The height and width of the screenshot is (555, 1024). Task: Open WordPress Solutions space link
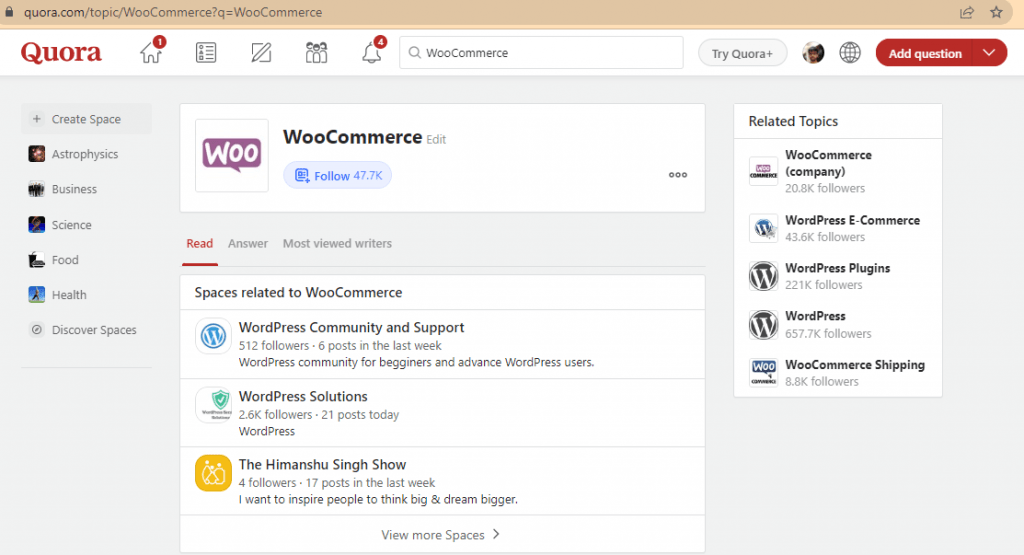point(303,396)
